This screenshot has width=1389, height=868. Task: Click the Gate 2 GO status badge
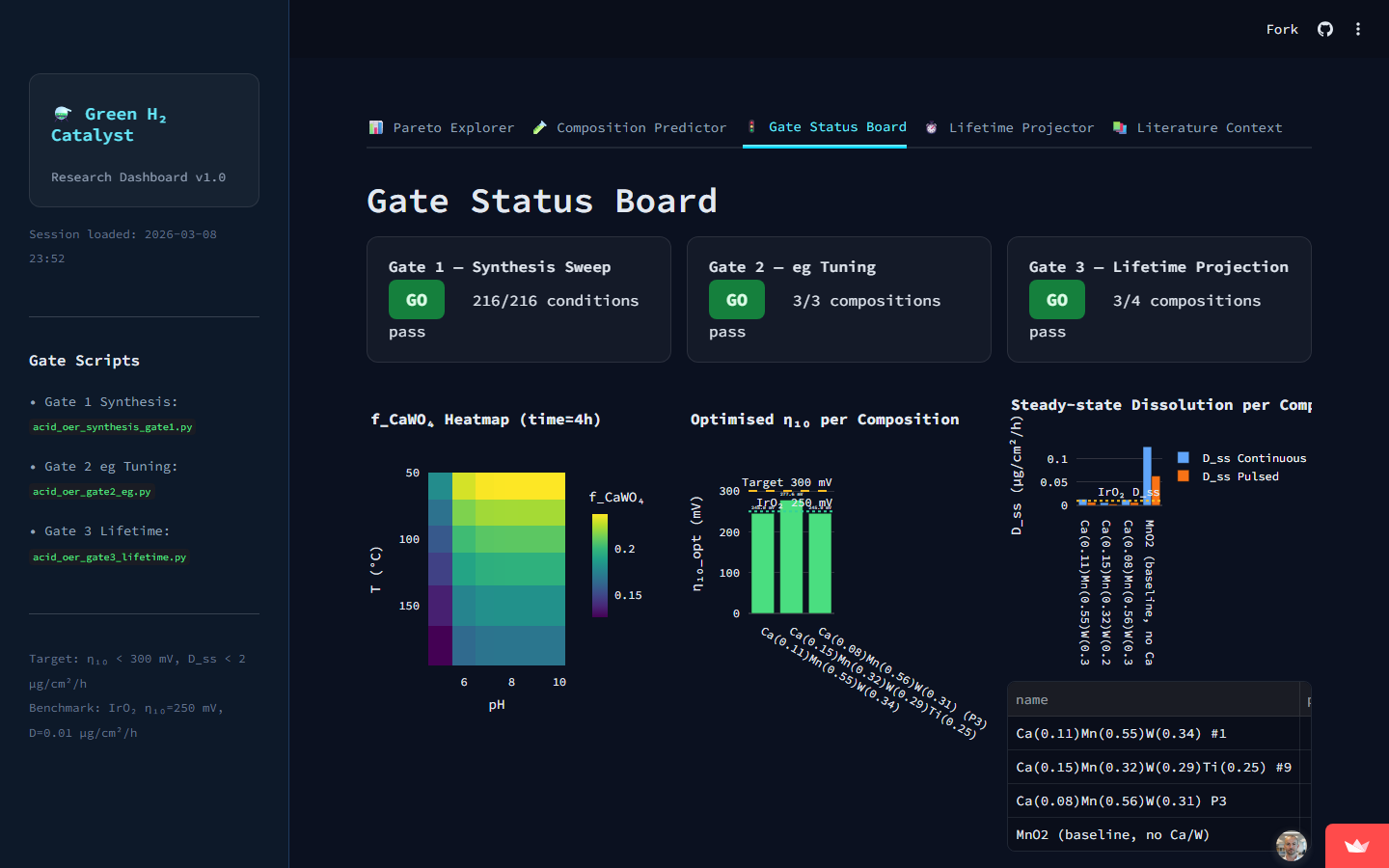[737, 300]
